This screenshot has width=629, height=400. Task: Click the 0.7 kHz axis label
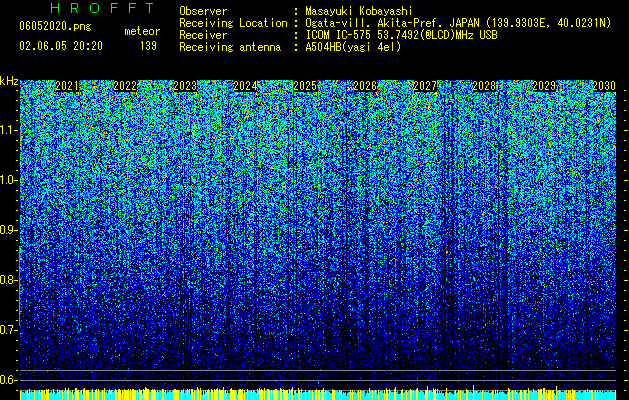click(x=9, y=330)
